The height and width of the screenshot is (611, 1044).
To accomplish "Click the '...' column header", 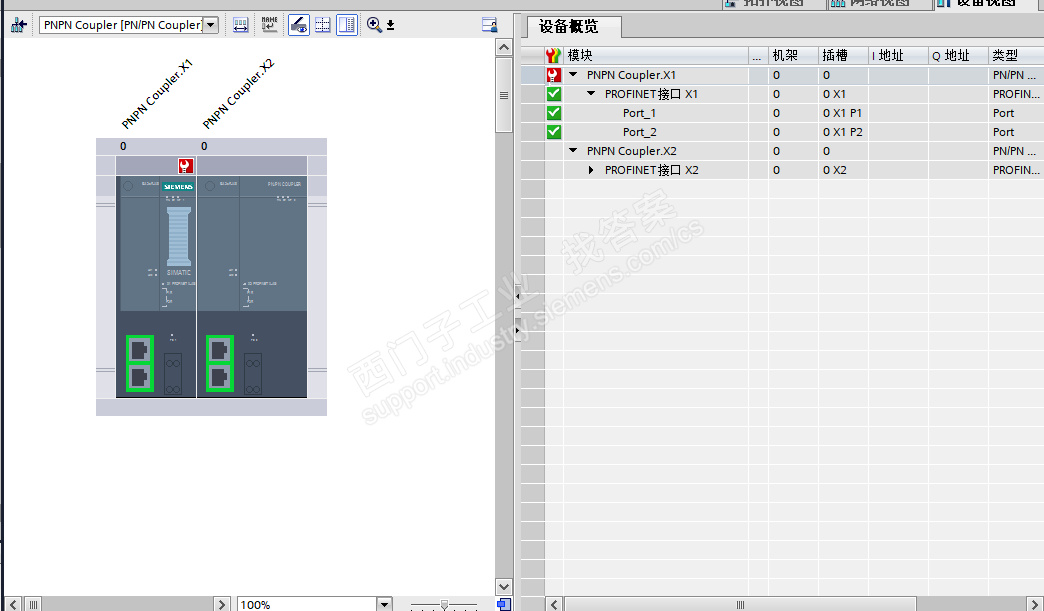I will coord(757,55).
